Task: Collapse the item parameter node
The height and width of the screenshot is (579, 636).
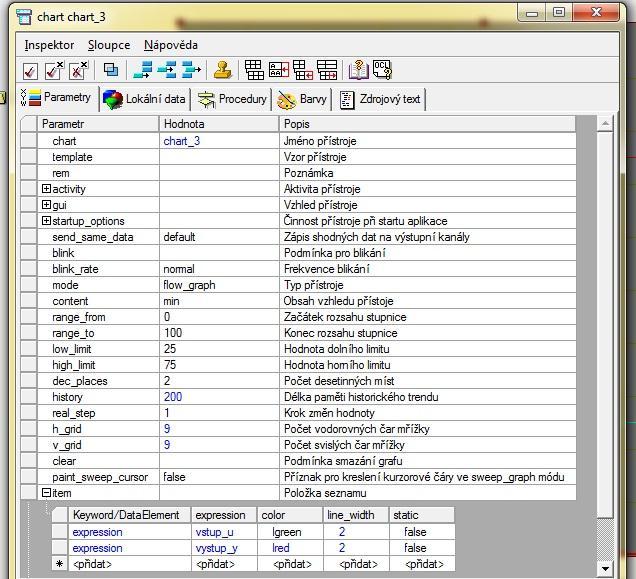Action: [x=46, y=493]
